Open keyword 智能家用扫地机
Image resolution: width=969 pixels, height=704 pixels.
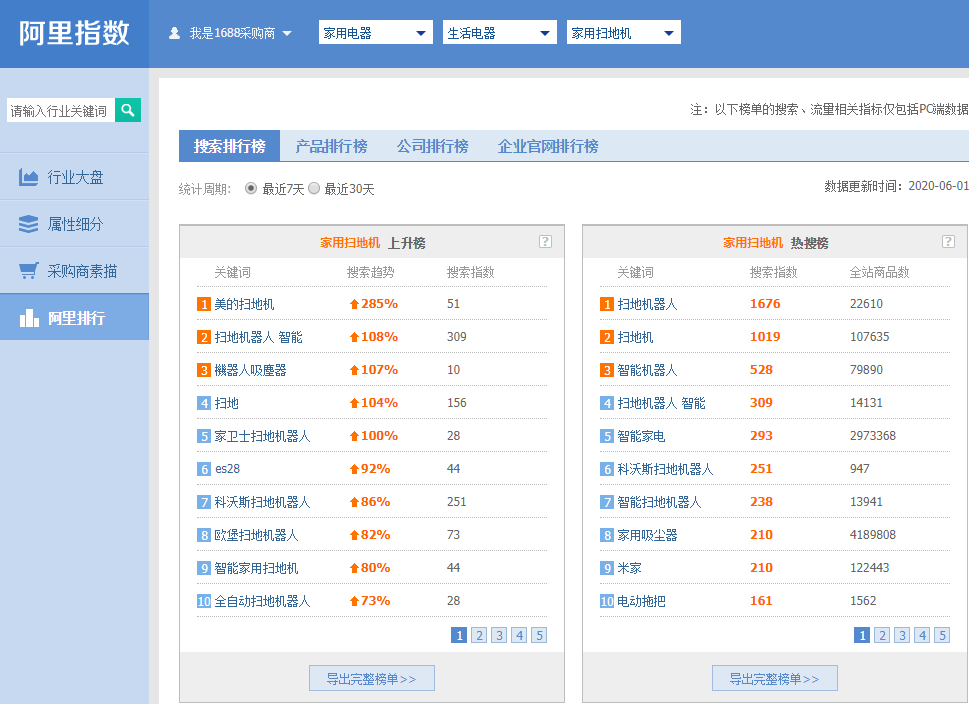pyautogui.click(x=256, y=568)
